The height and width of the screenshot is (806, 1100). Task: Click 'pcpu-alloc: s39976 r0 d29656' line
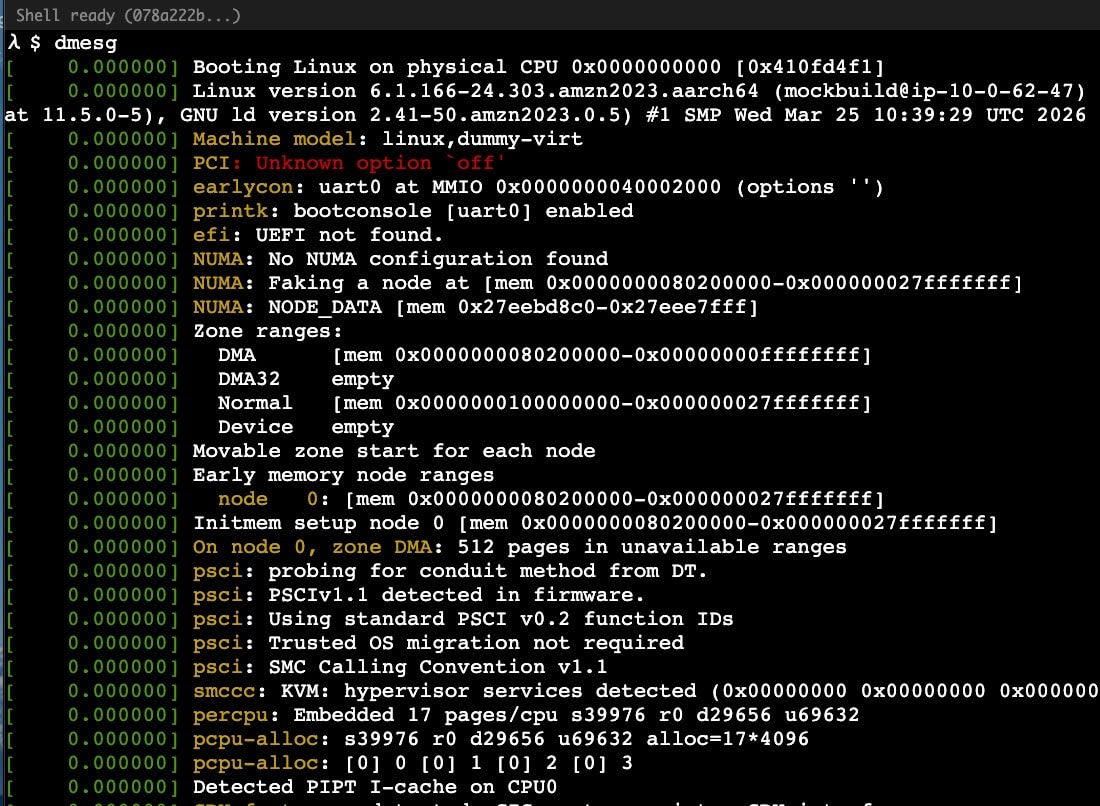point(501,739)
